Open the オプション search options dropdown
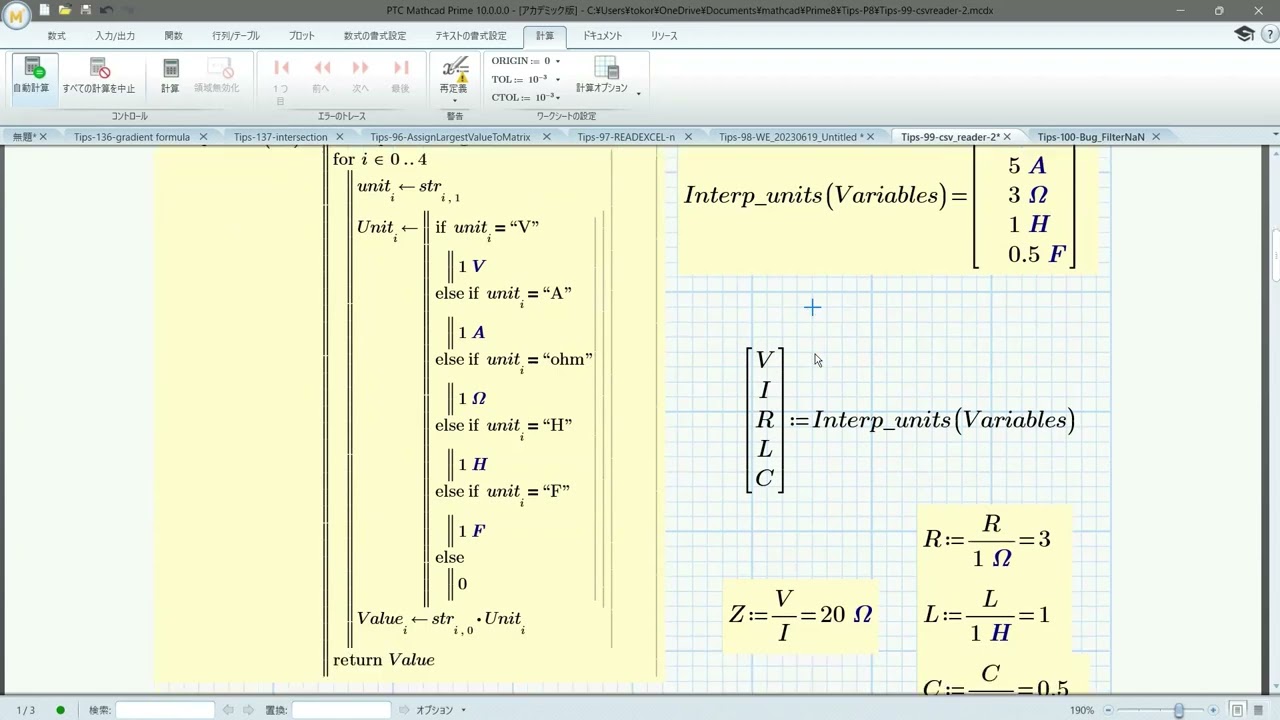 (441, 710)
